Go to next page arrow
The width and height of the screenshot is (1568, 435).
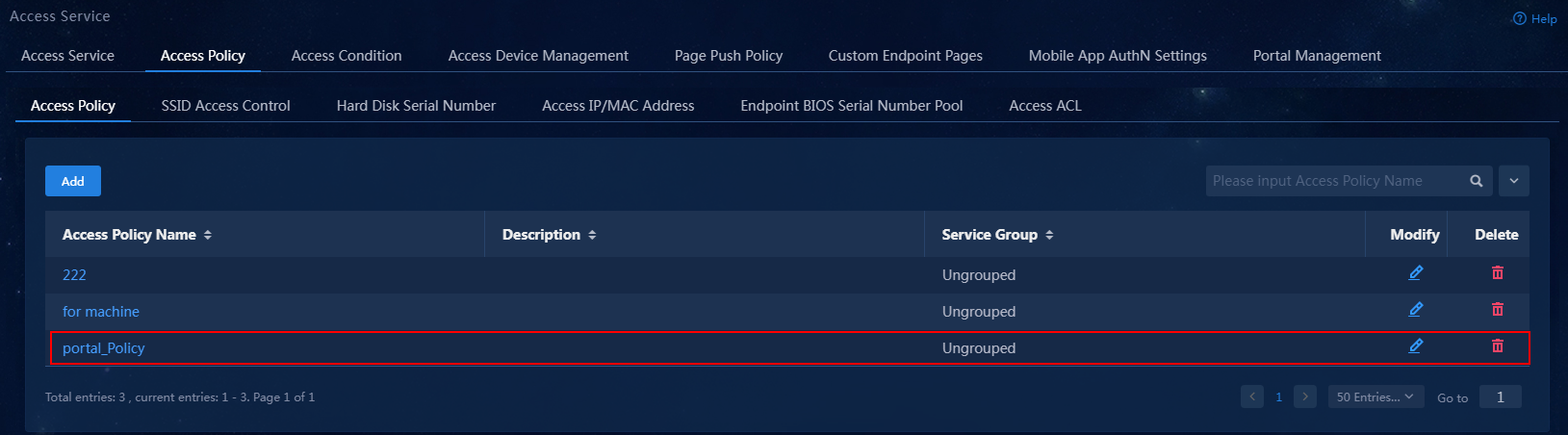click(x=1305, y=397)
